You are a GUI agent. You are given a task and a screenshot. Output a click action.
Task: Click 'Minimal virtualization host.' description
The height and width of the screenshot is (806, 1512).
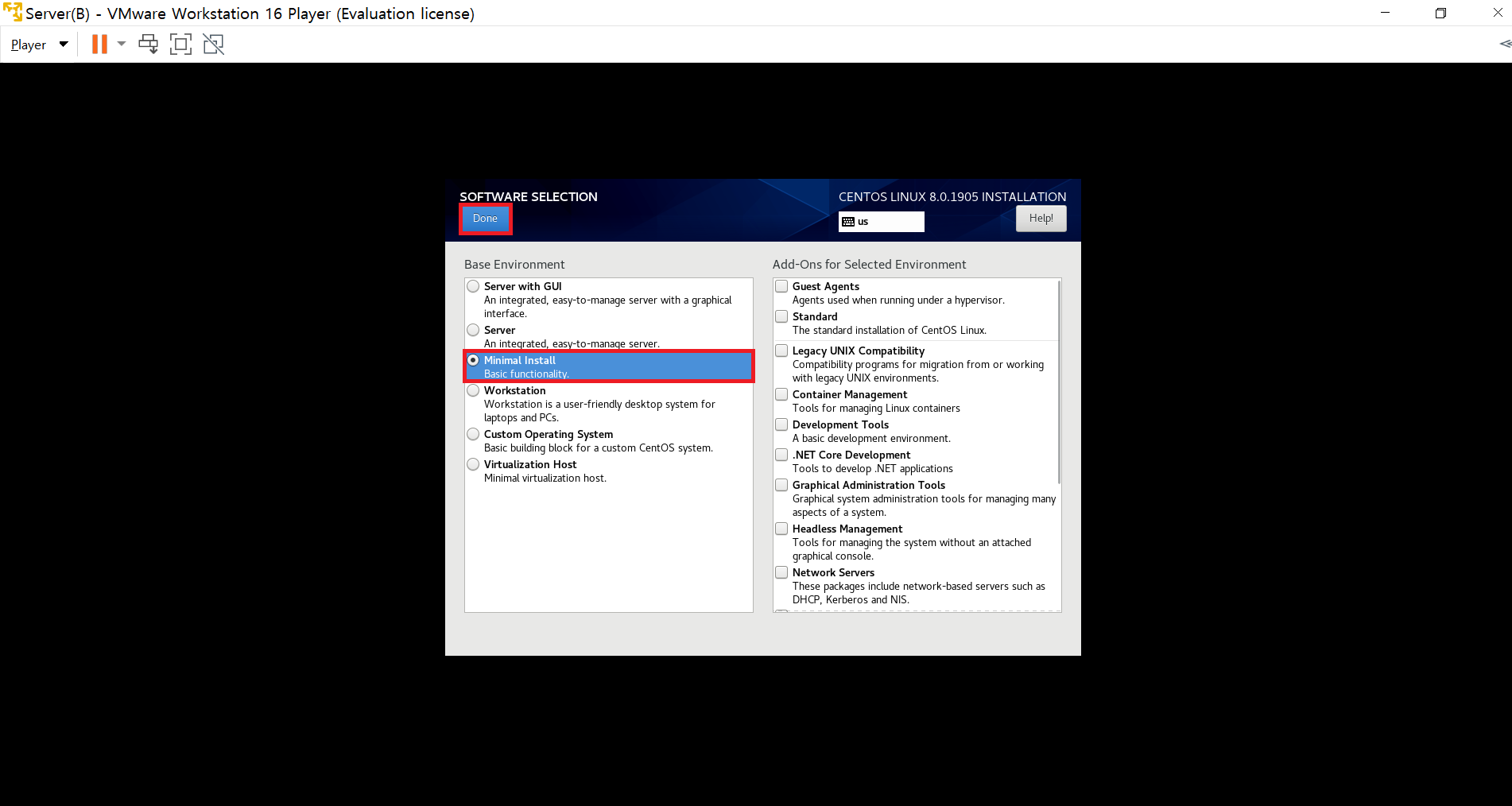545,479
